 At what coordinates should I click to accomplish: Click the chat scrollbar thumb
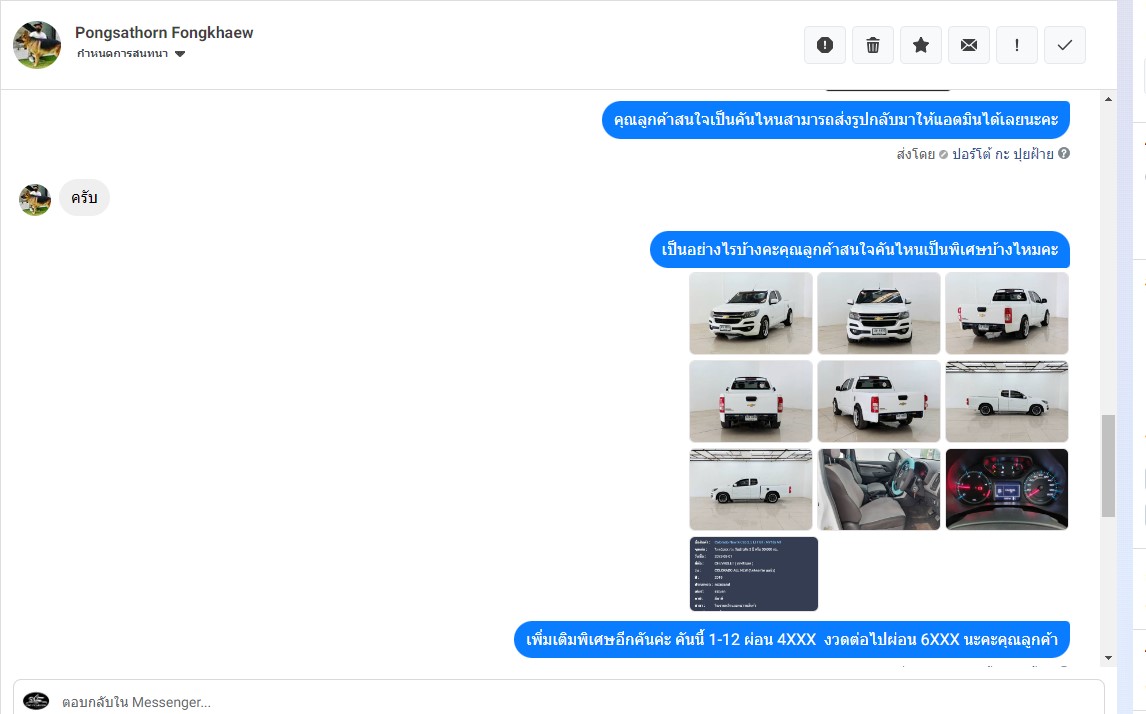pyautogui.click(x=1108, y=466)
